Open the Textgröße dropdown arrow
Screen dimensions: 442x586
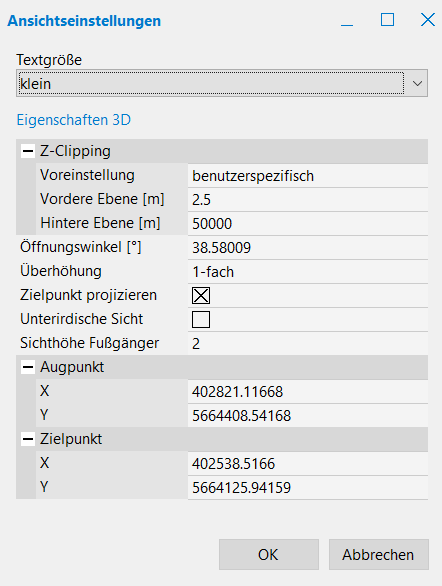[x=417, y=83]
